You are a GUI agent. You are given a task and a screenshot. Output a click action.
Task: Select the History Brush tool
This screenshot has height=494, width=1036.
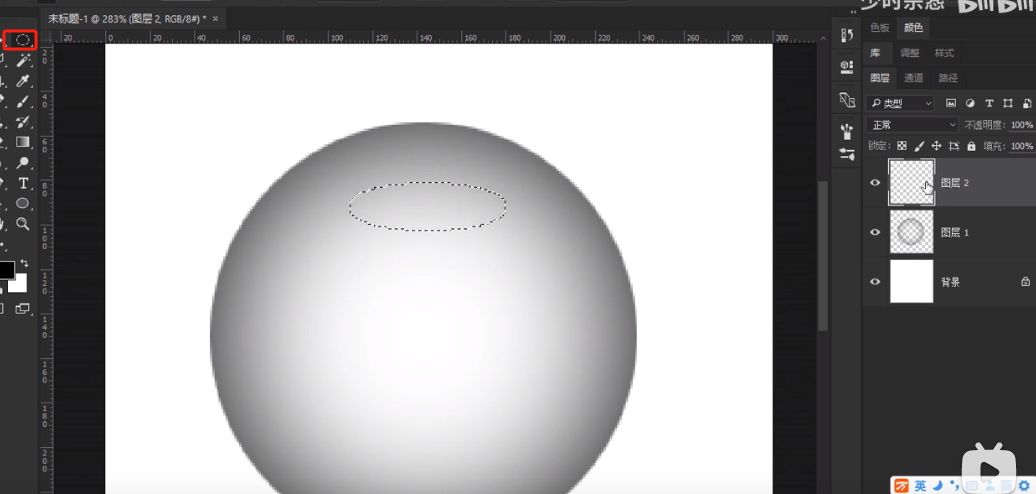pyautogui.click(x=23, y=122)
